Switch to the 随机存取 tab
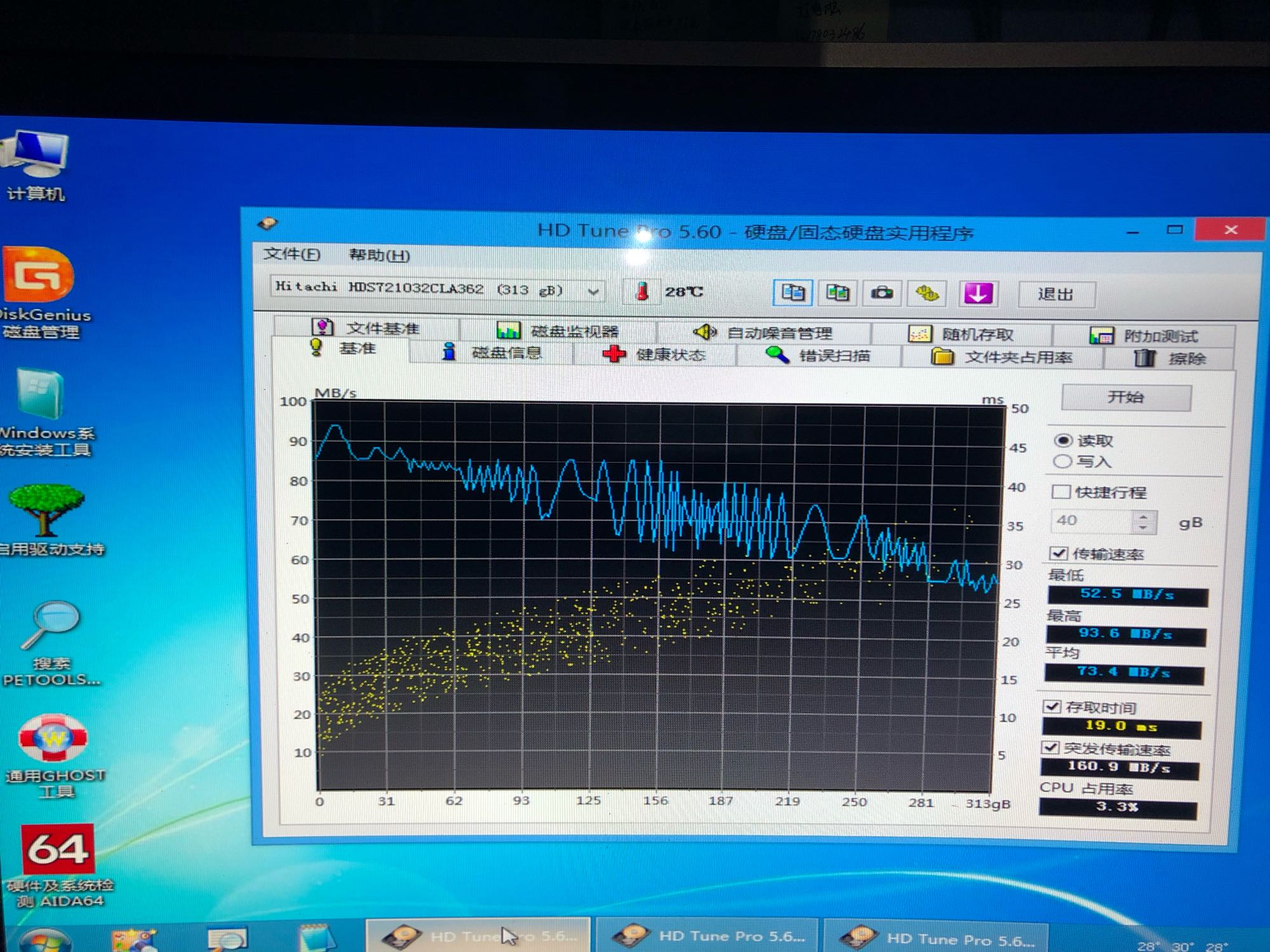The image size is (1270, 952). pos(961,334)
